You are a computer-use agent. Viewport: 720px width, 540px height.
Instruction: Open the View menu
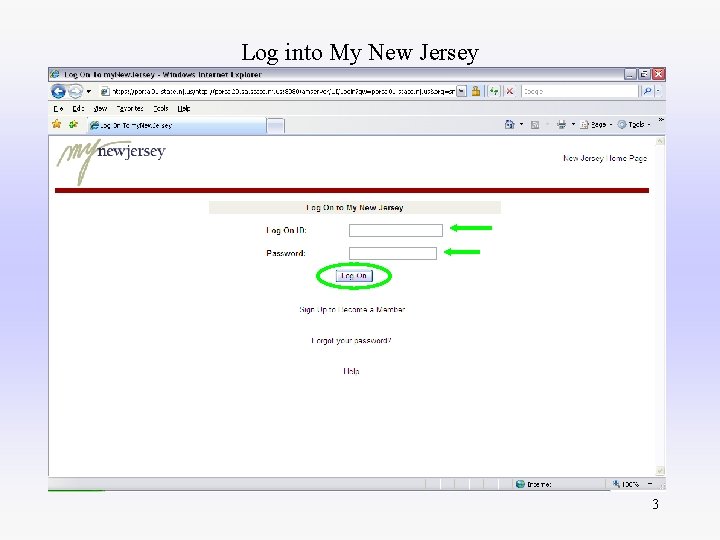(x=100, y=109)
